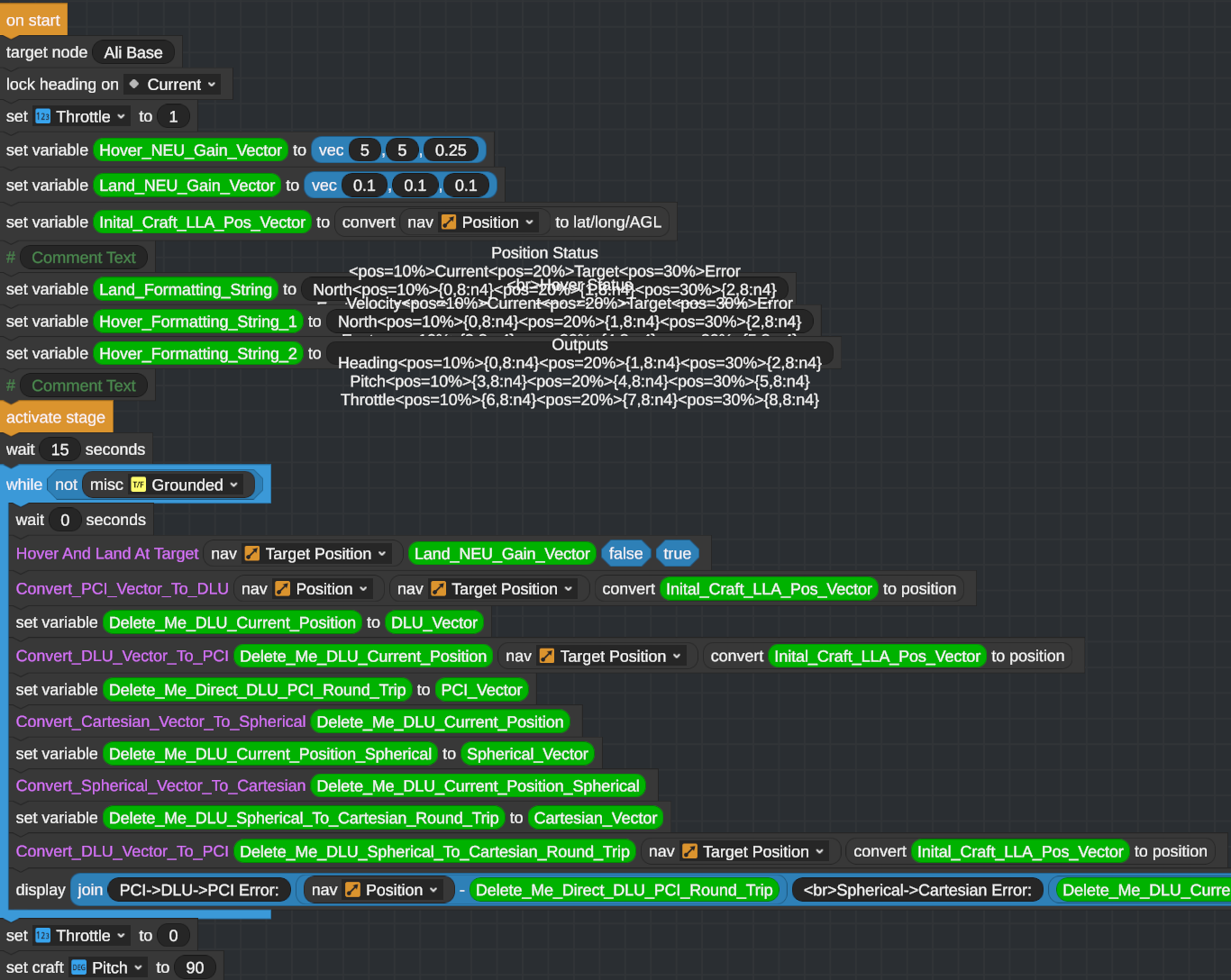
Task: Click the Spherical_Vector variable pill
Action: click(x=527, y=754)
